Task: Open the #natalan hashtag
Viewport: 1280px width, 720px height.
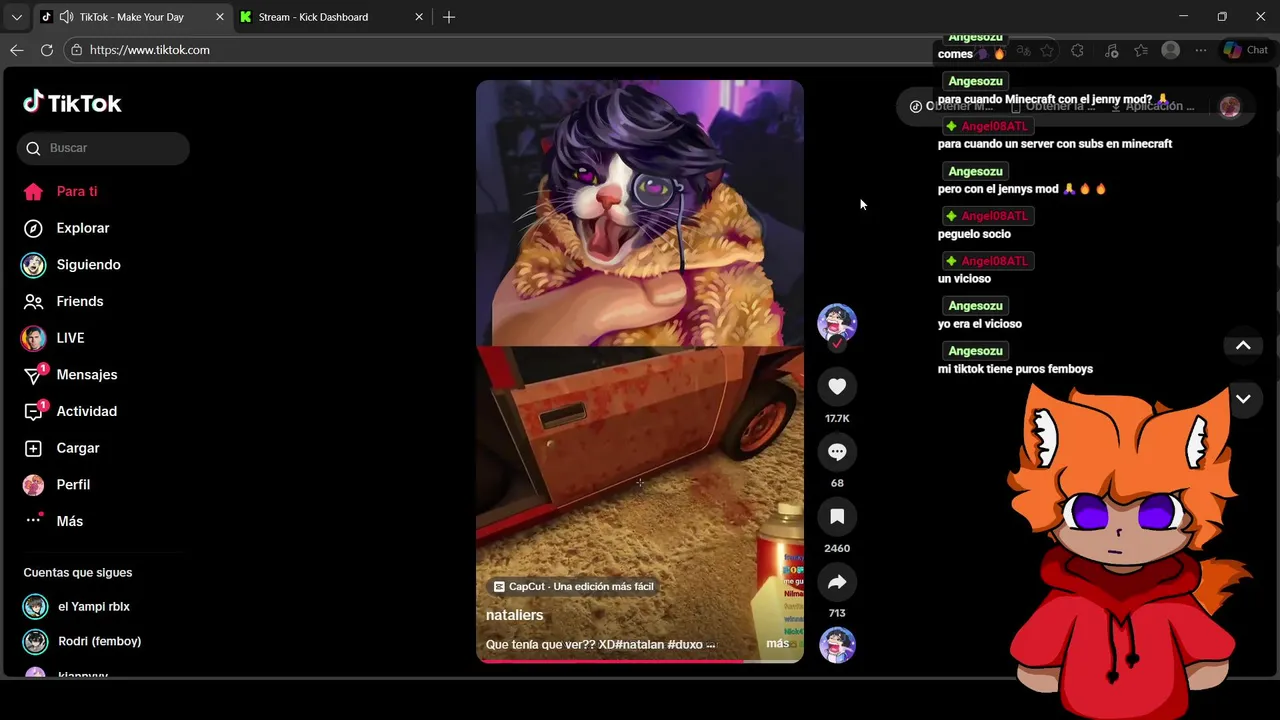Action: 640,645
